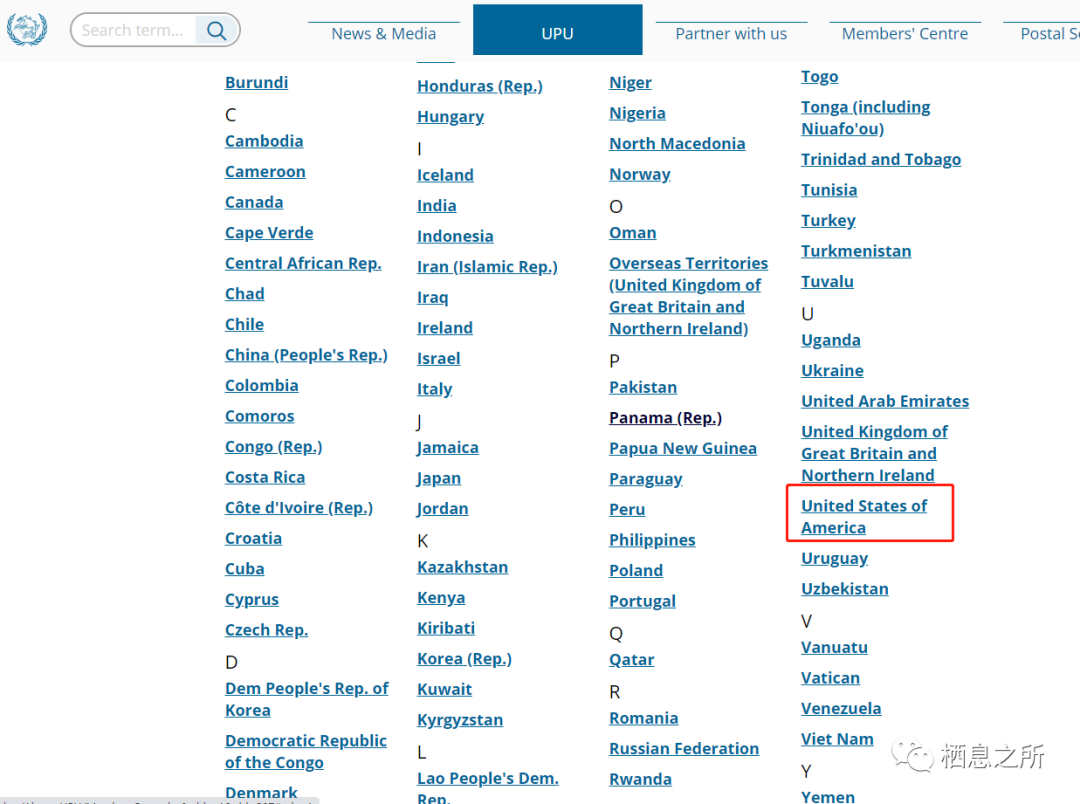The width and height of the screenshot is (1080, 804).
Task: Click the magnifier search icon
Action: [x=216, y=30]
